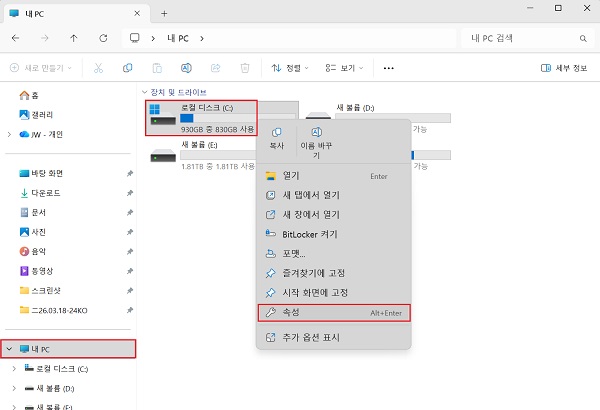Open 새로 만들기 dropdown

click(41, 68)
